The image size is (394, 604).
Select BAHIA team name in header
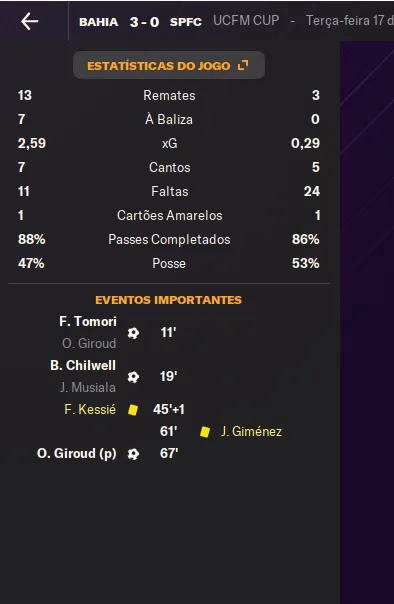(x=99, y=22)
